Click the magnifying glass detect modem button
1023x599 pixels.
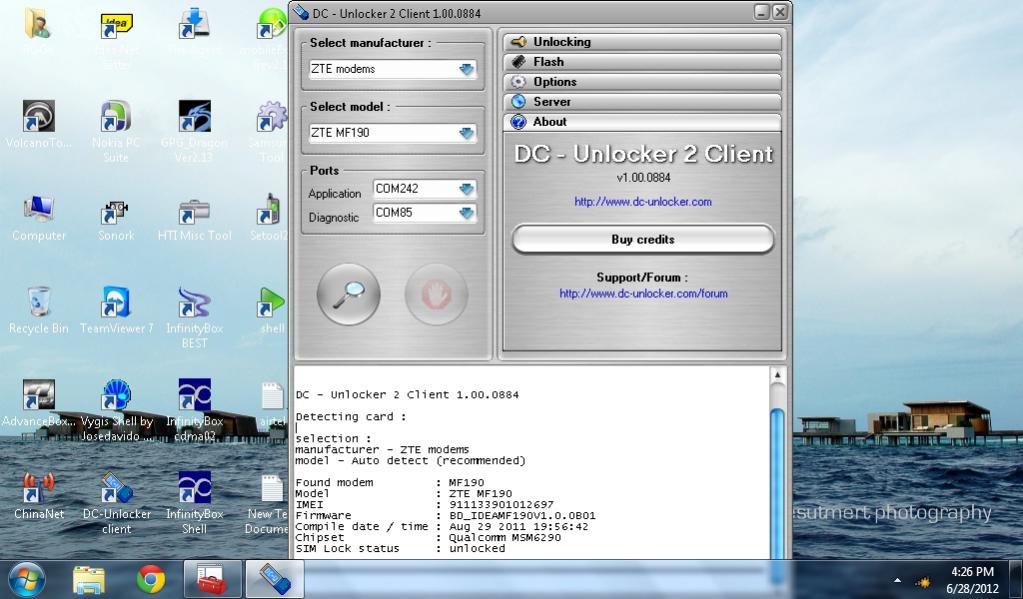coord(348,294)
